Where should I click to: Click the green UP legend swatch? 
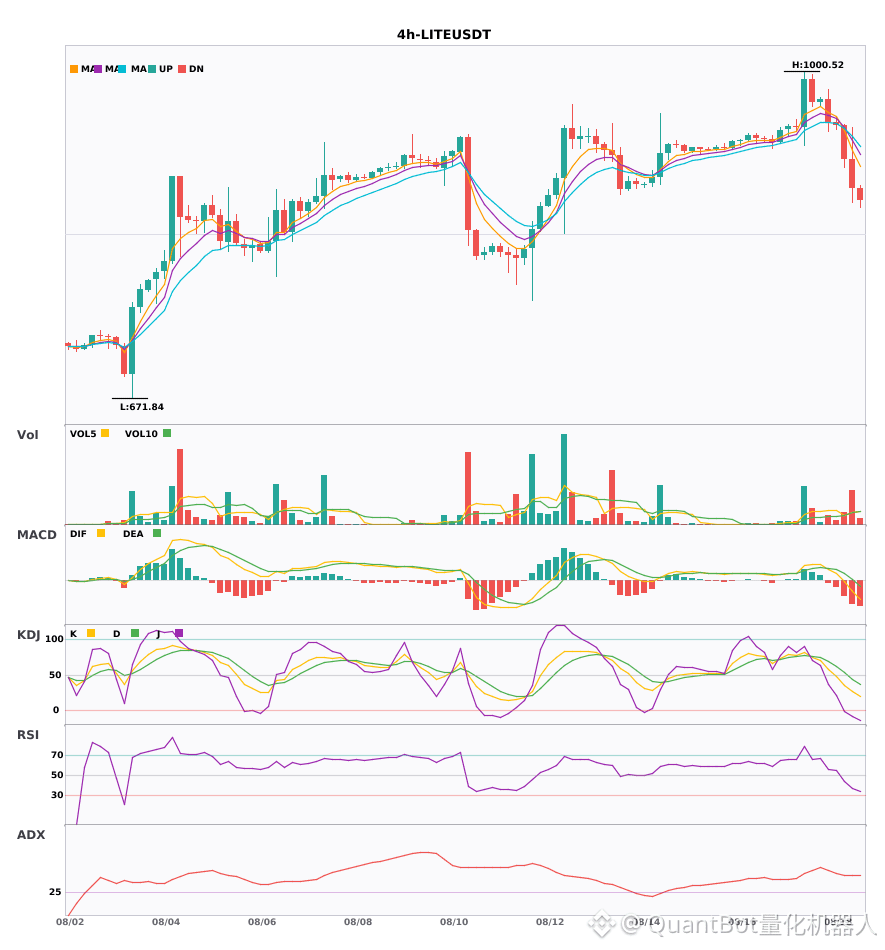(x=152, y=69)
